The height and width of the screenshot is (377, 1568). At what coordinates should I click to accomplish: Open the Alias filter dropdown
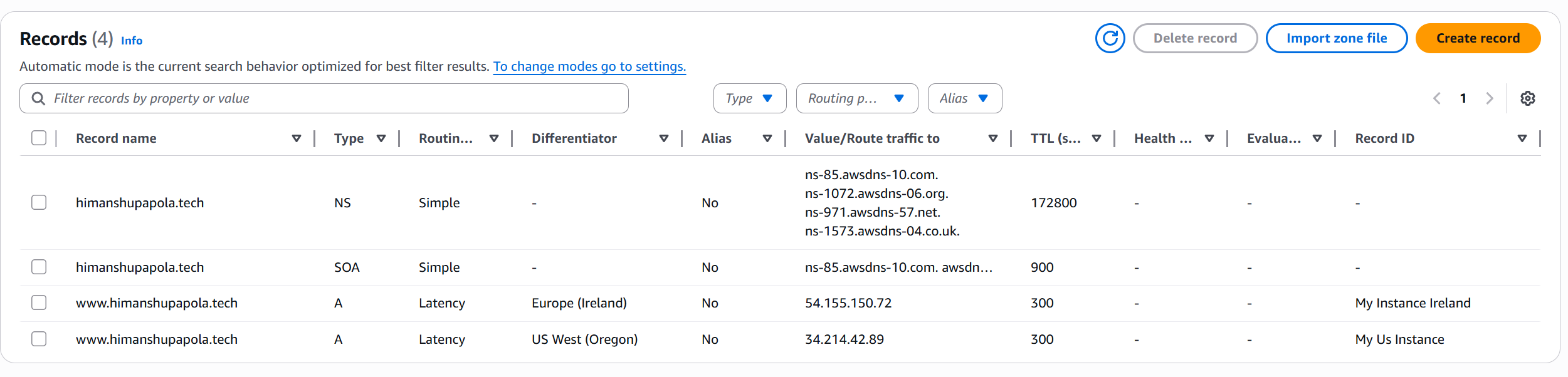964,98
